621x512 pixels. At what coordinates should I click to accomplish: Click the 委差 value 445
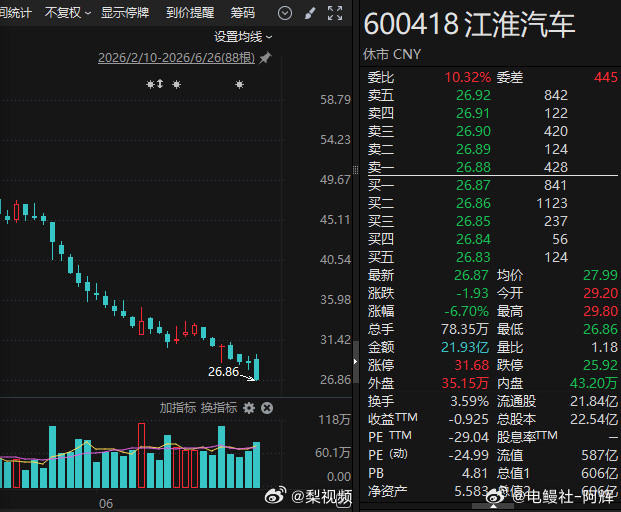pyautogui.click(x=606, y=77)
